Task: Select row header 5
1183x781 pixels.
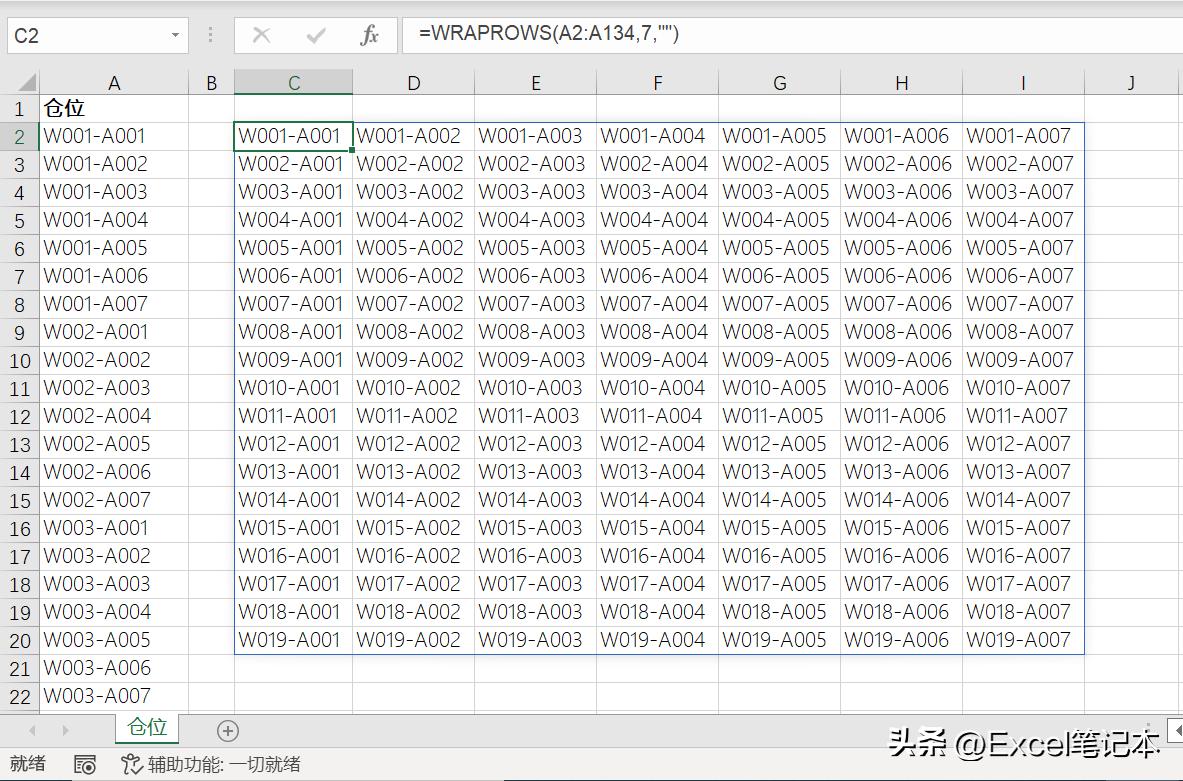Action: [21, 220]
